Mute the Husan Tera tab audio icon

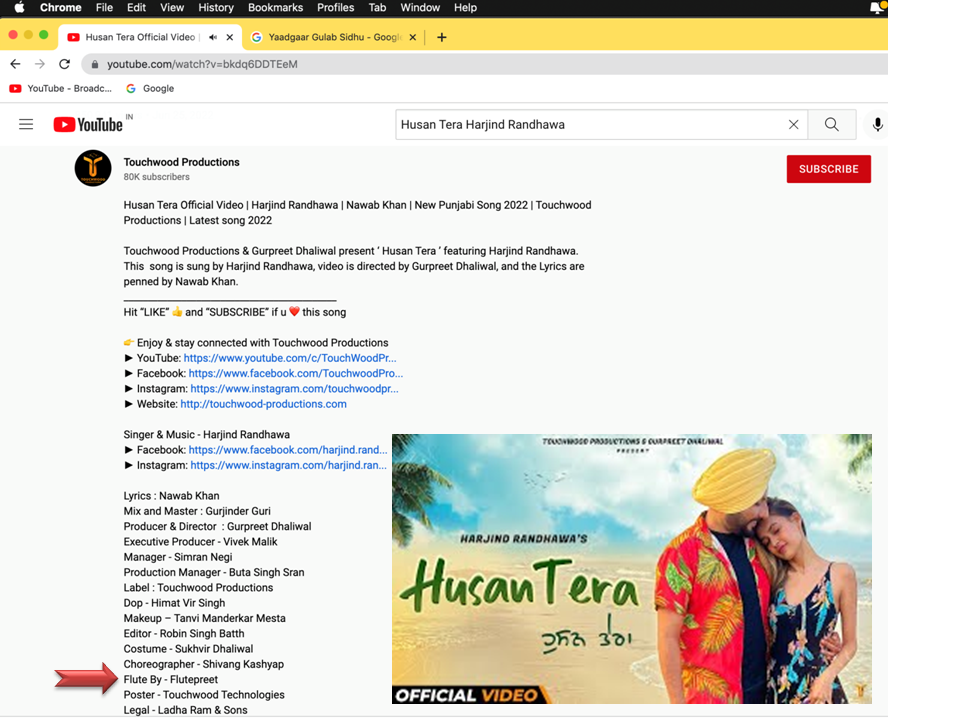213,37
